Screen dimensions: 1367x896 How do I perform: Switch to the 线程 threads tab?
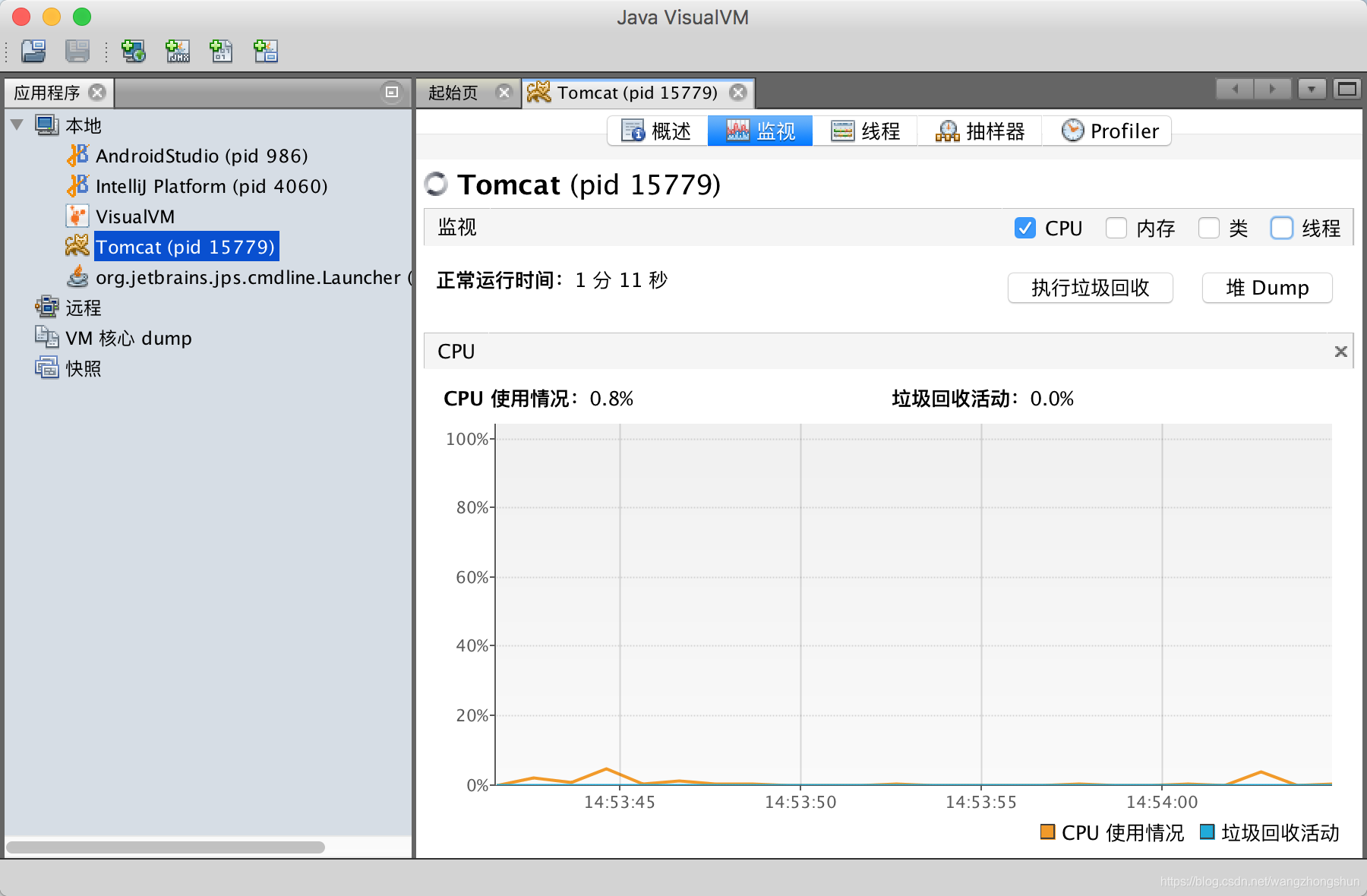click(865, 131)
